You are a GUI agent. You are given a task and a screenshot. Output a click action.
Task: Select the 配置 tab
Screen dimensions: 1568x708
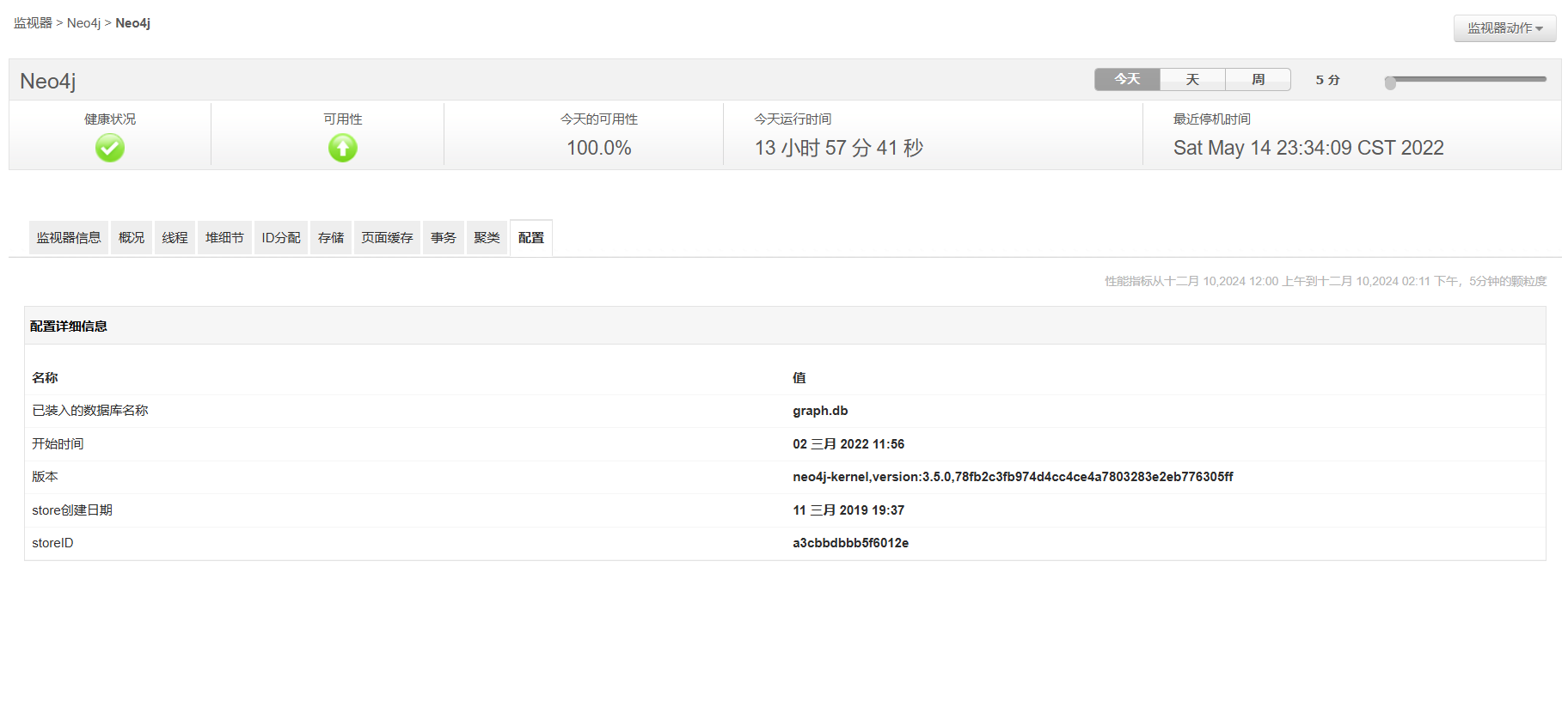531,237
